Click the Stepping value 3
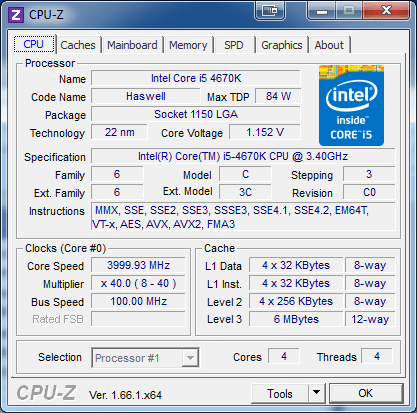Screen dimensions: 417x413 click(x=369, y=174)
